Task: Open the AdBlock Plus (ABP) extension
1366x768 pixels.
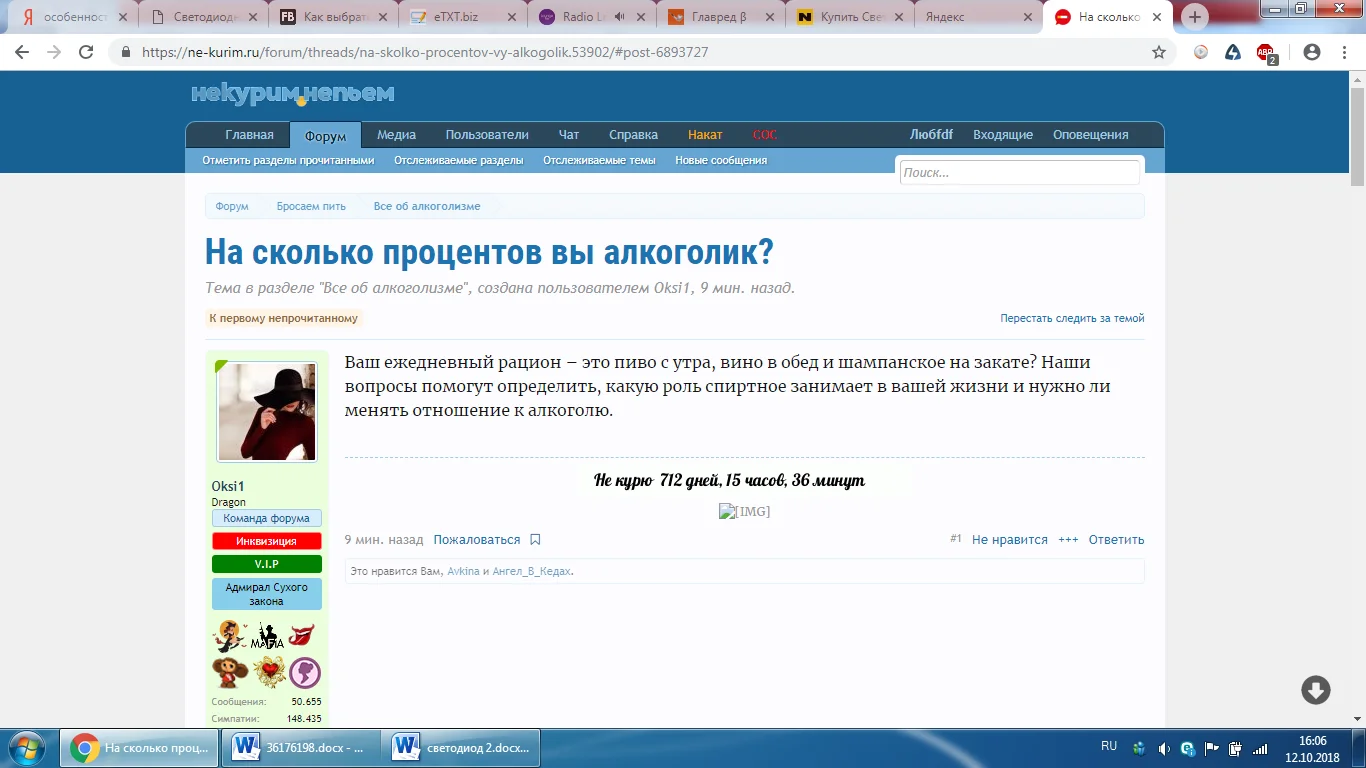Action: point(1266,53)
